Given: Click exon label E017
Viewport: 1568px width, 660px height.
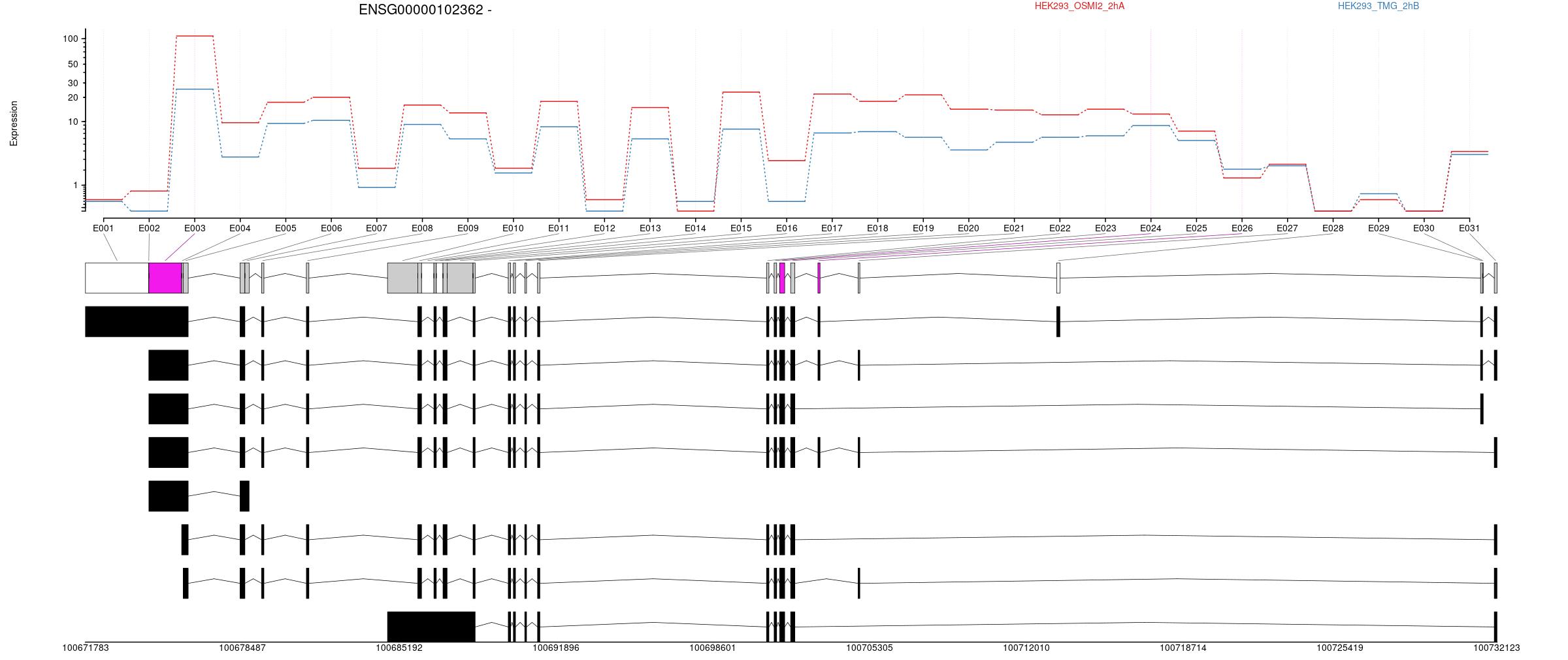Looking at the screenshot, I should [832, 228].
